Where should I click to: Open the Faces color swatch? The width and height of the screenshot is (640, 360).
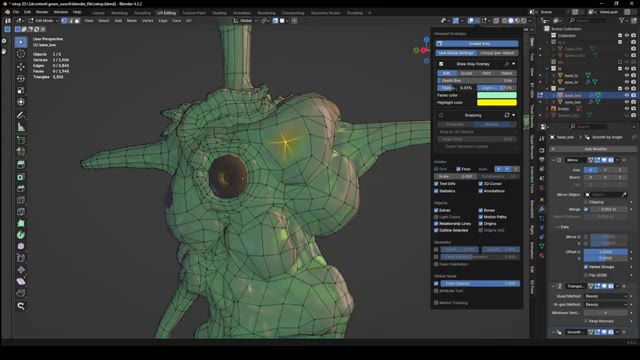pos(497,95)
